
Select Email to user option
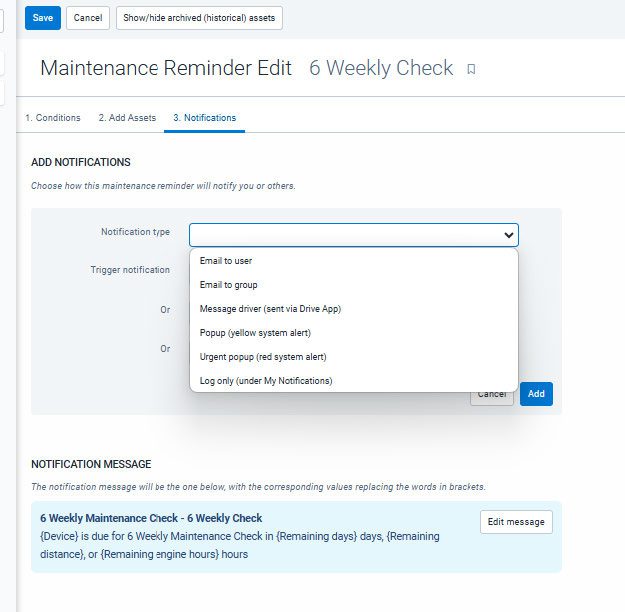226,261
